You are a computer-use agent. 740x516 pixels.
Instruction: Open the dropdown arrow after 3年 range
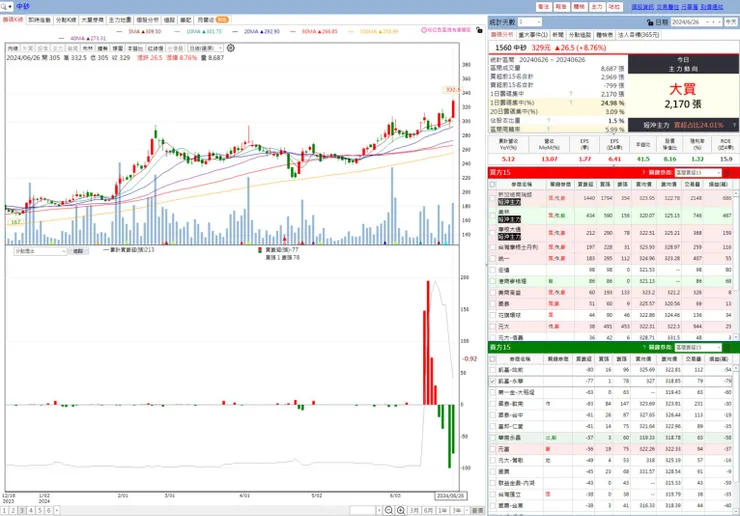(x=467, y=510)
